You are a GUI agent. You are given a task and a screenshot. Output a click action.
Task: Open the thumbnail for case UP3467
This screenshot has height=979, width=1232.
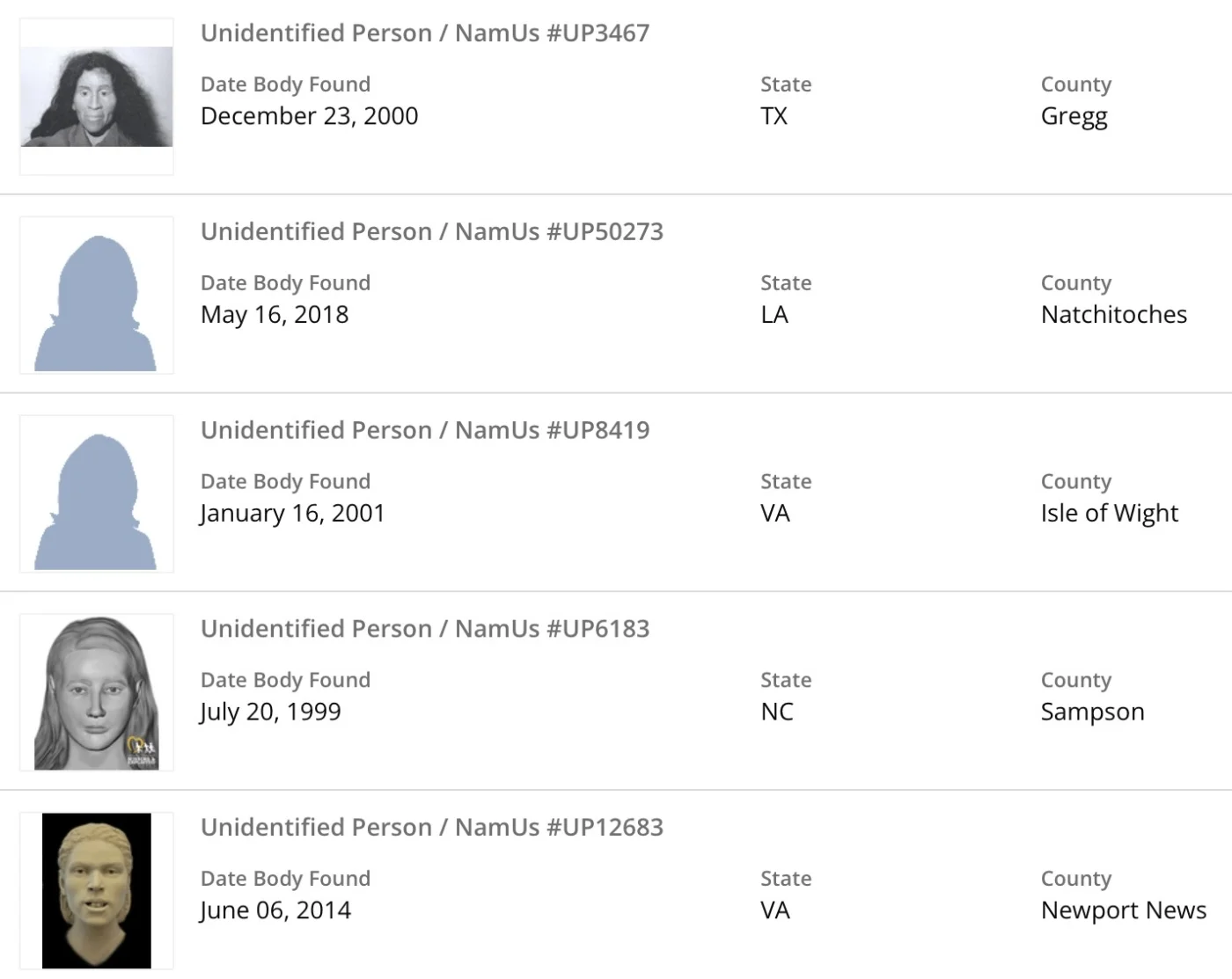97,97
